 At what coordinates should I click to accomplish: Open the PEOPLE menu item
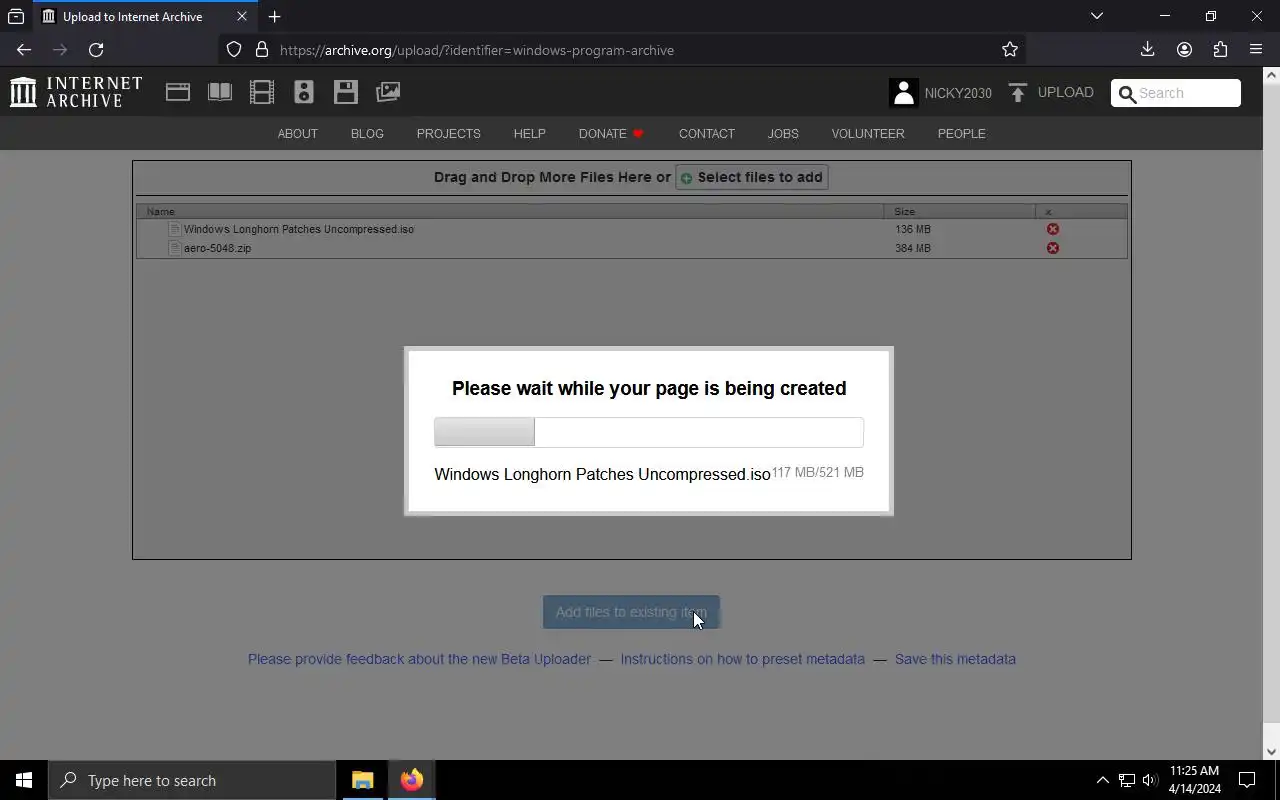click(961, 133)
